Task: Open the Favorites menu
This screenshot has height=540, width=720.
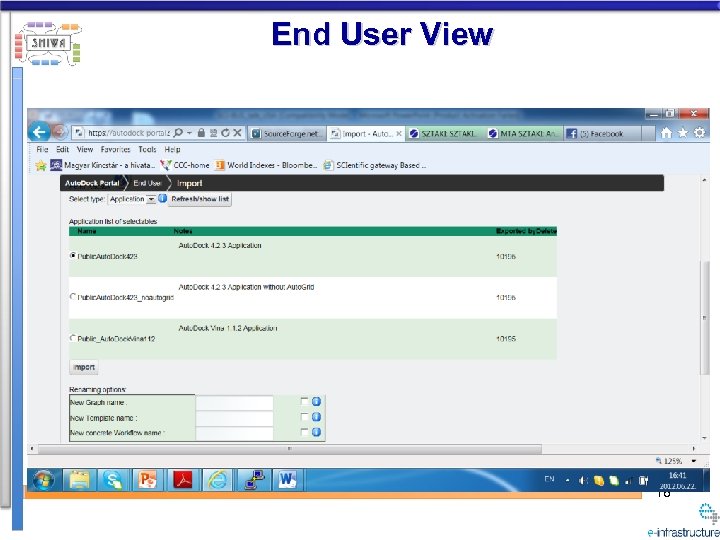Action: [x=115, y=149]
